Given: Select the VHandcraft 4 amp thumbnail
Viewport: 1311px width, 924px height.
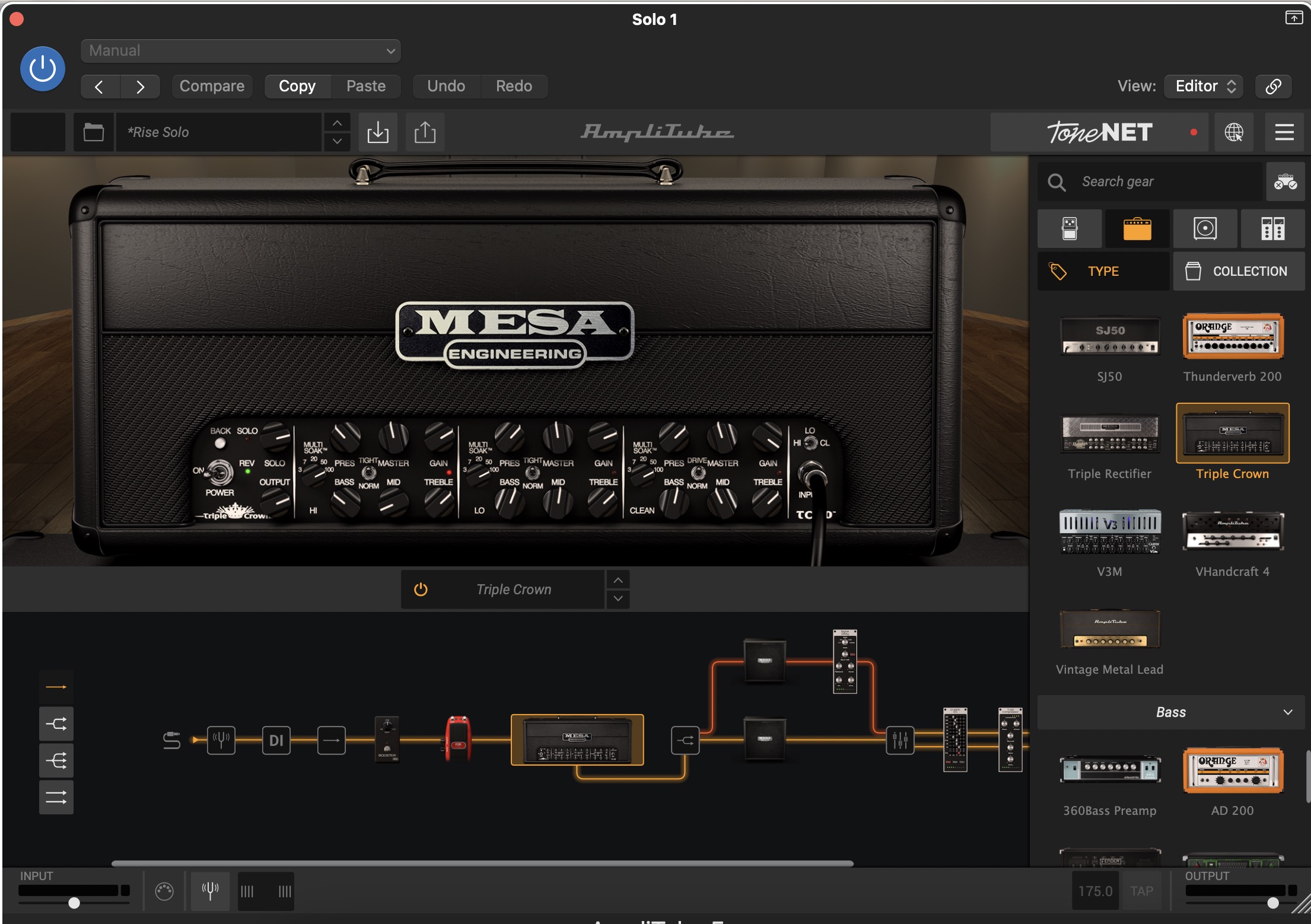Looking at the screenshot, I should click(x=1233, y=531).
